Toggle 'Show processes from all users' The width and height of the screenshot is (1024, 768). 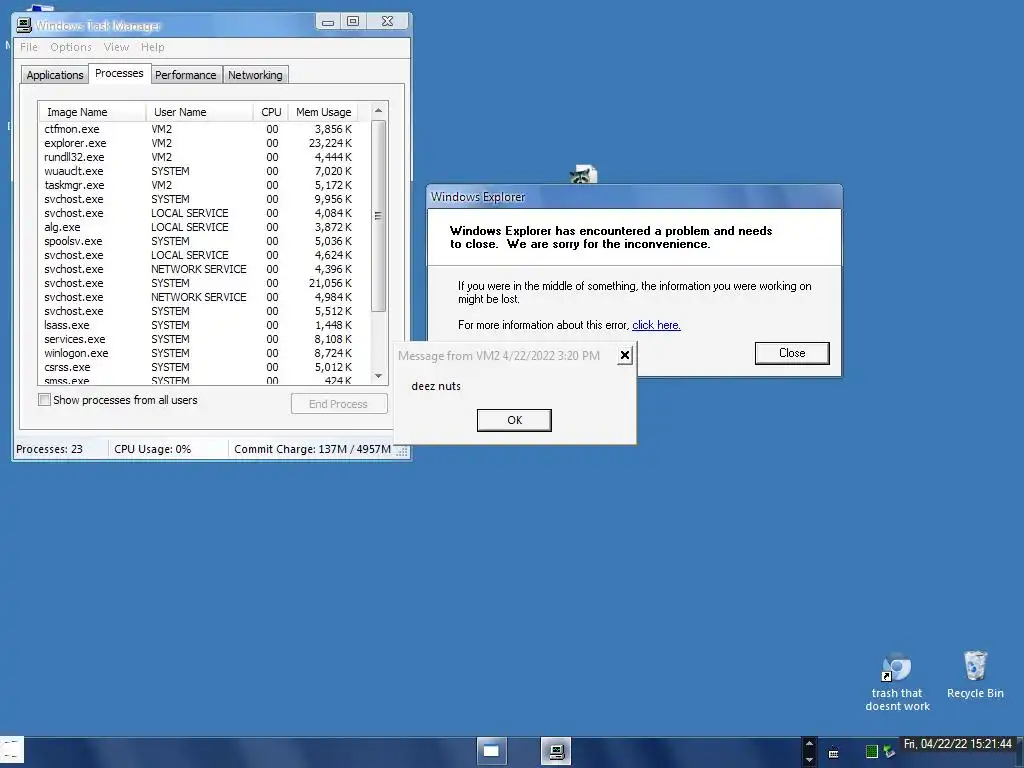coord(44,400)
